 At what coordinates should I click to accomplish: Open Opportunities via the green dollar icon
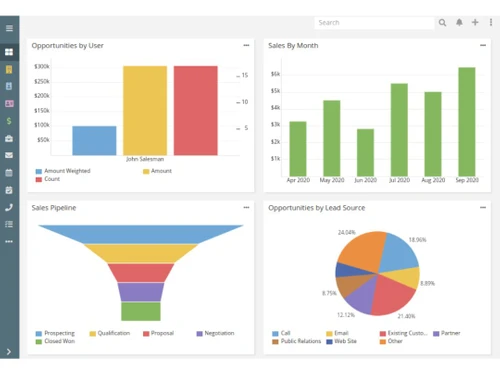9,121
